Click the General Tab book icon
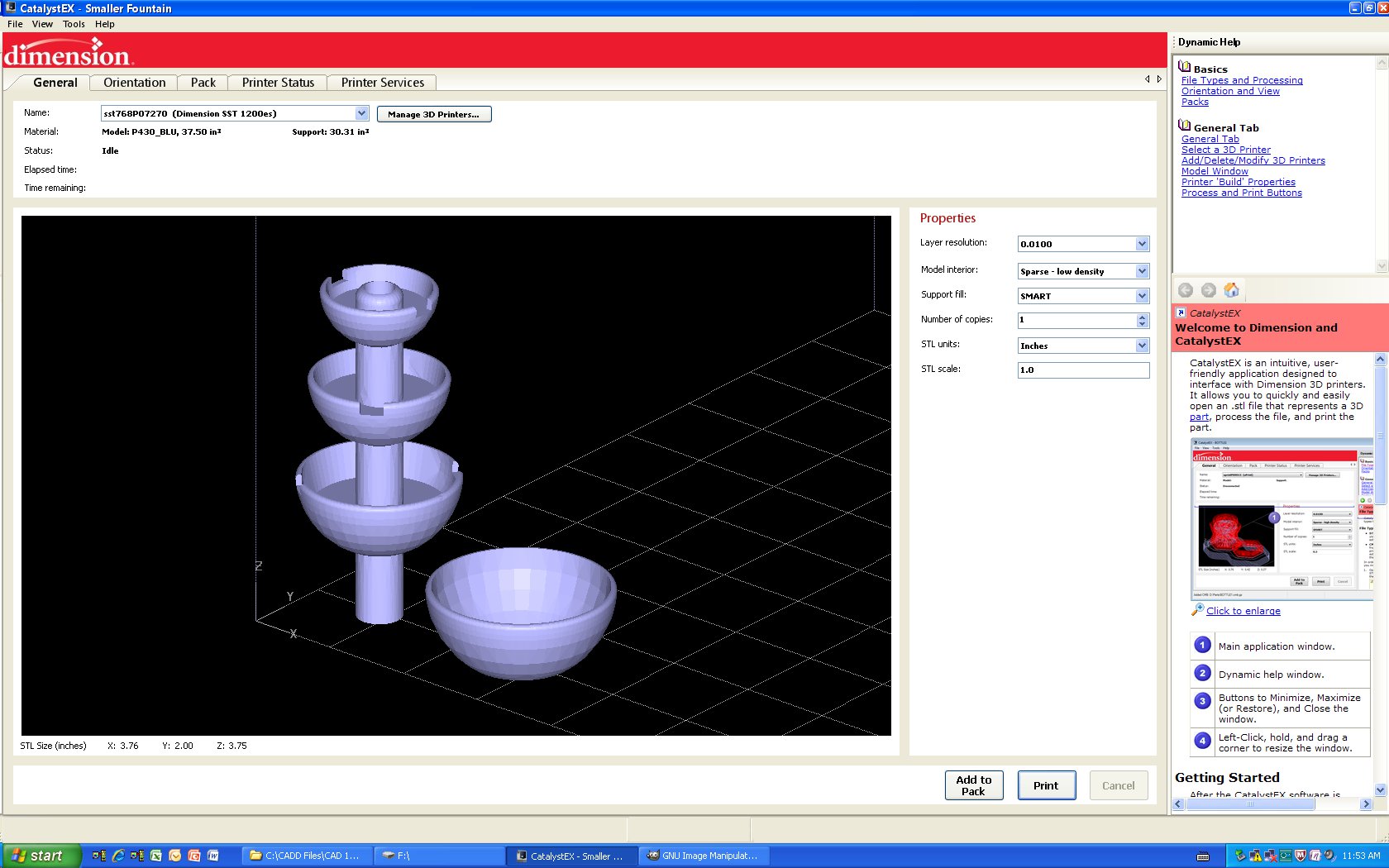This screenshot has width=1389, height=868. [x=1185, y=126]
